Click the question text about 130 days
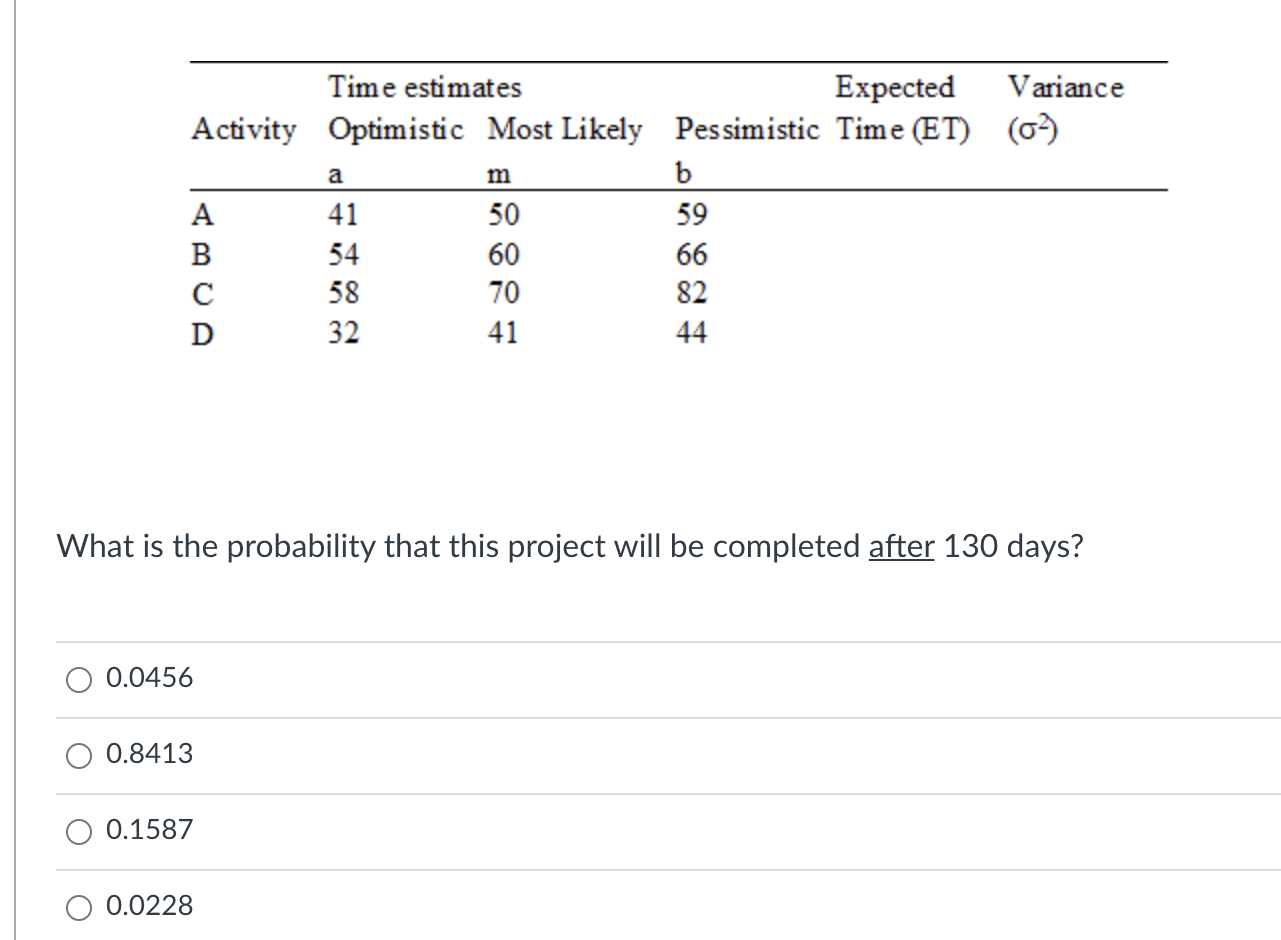The image size is (1281, 940). pos(570,546)
